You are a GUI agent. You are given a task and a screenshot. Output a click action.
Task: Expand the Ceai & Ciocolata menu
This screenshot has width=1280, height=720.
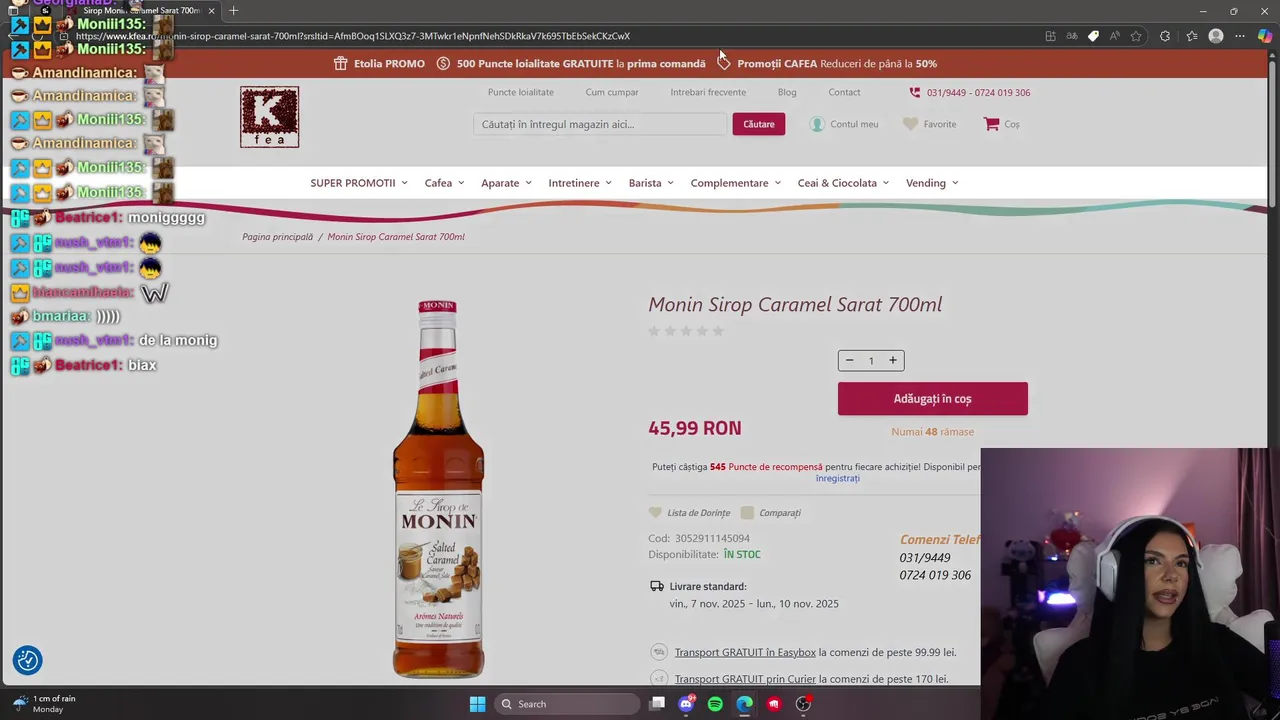[844, 183]
